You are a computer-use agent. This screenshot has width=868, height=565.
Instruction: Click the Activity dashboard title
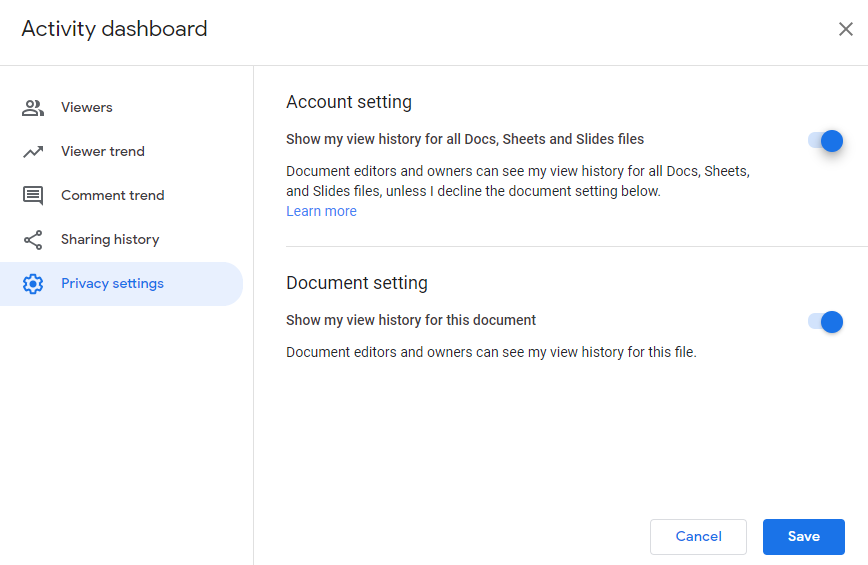[x=114, y=29]
